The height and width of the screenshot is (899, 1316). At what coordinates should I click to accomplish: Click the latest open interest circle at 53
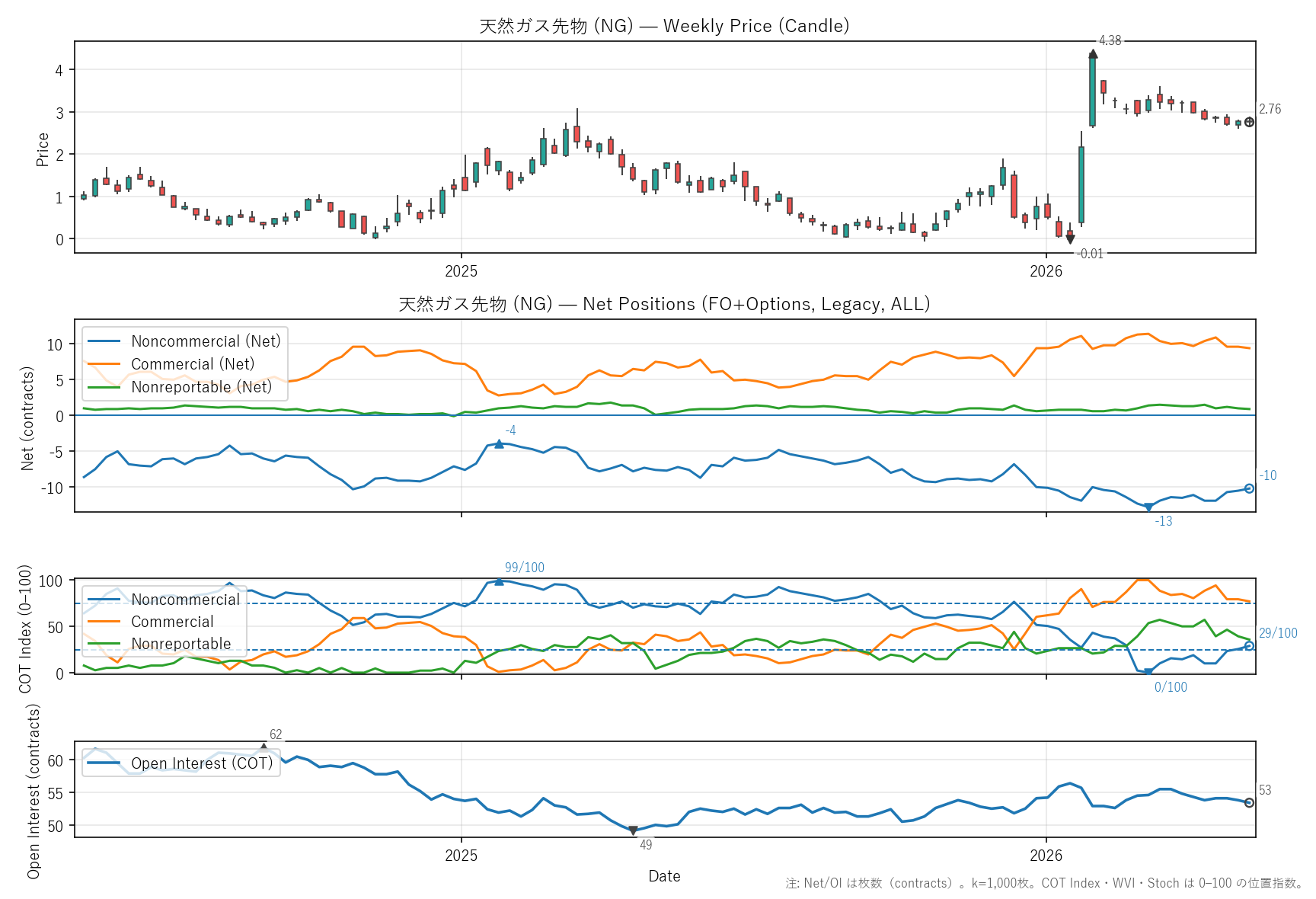click(1249, 802)
